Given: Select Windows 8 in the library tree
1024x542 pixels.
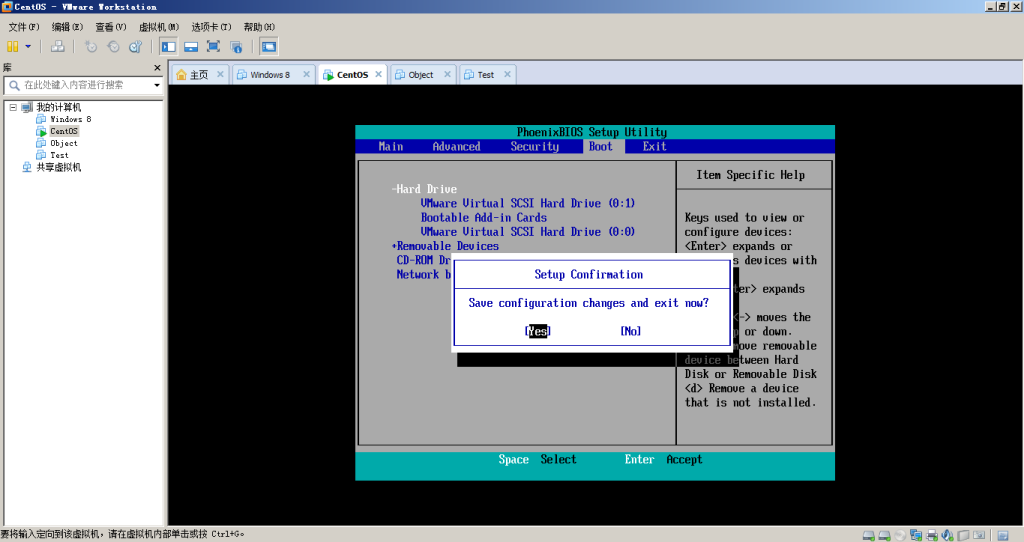Looking at the screenshot, I should pos(71,119).
